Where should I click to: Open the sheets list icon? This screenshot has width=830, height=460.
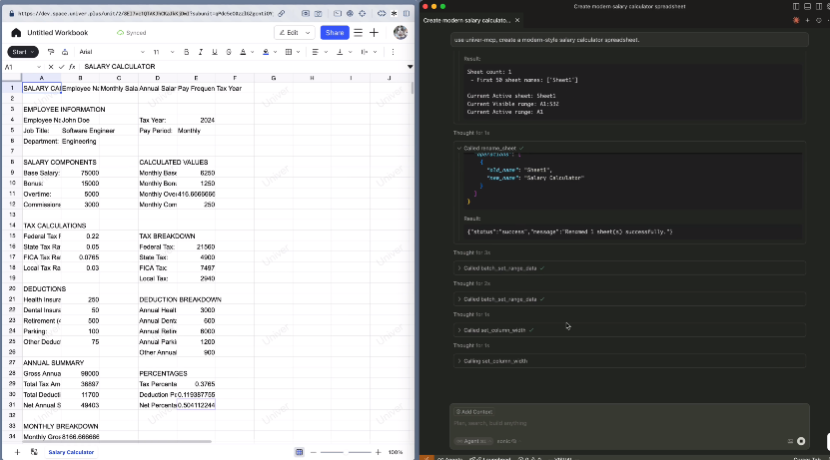[34, 452]
